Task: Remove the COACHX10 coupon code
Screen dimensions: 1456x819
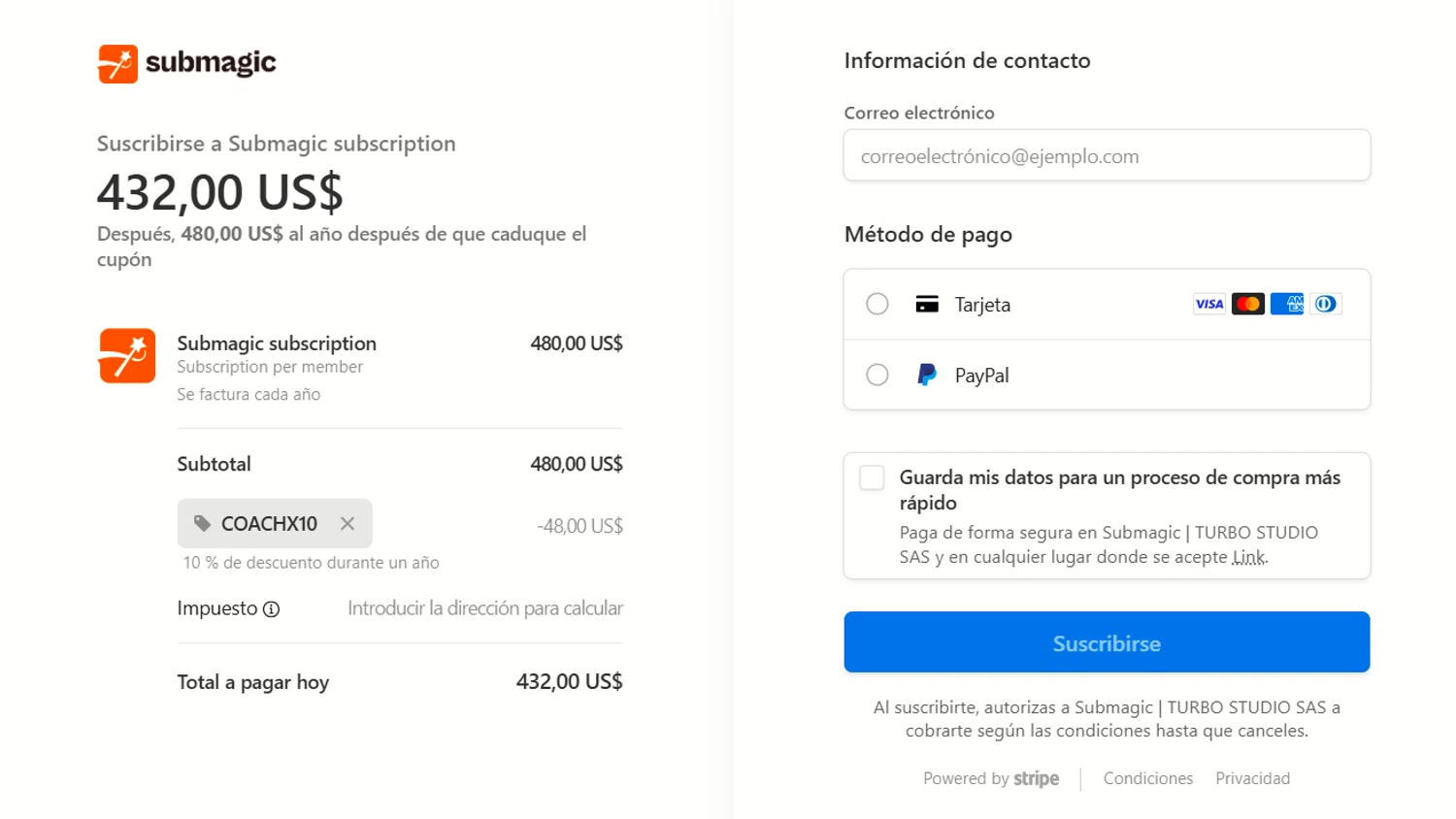Action: pyautogui.click(x=347, y=524)
